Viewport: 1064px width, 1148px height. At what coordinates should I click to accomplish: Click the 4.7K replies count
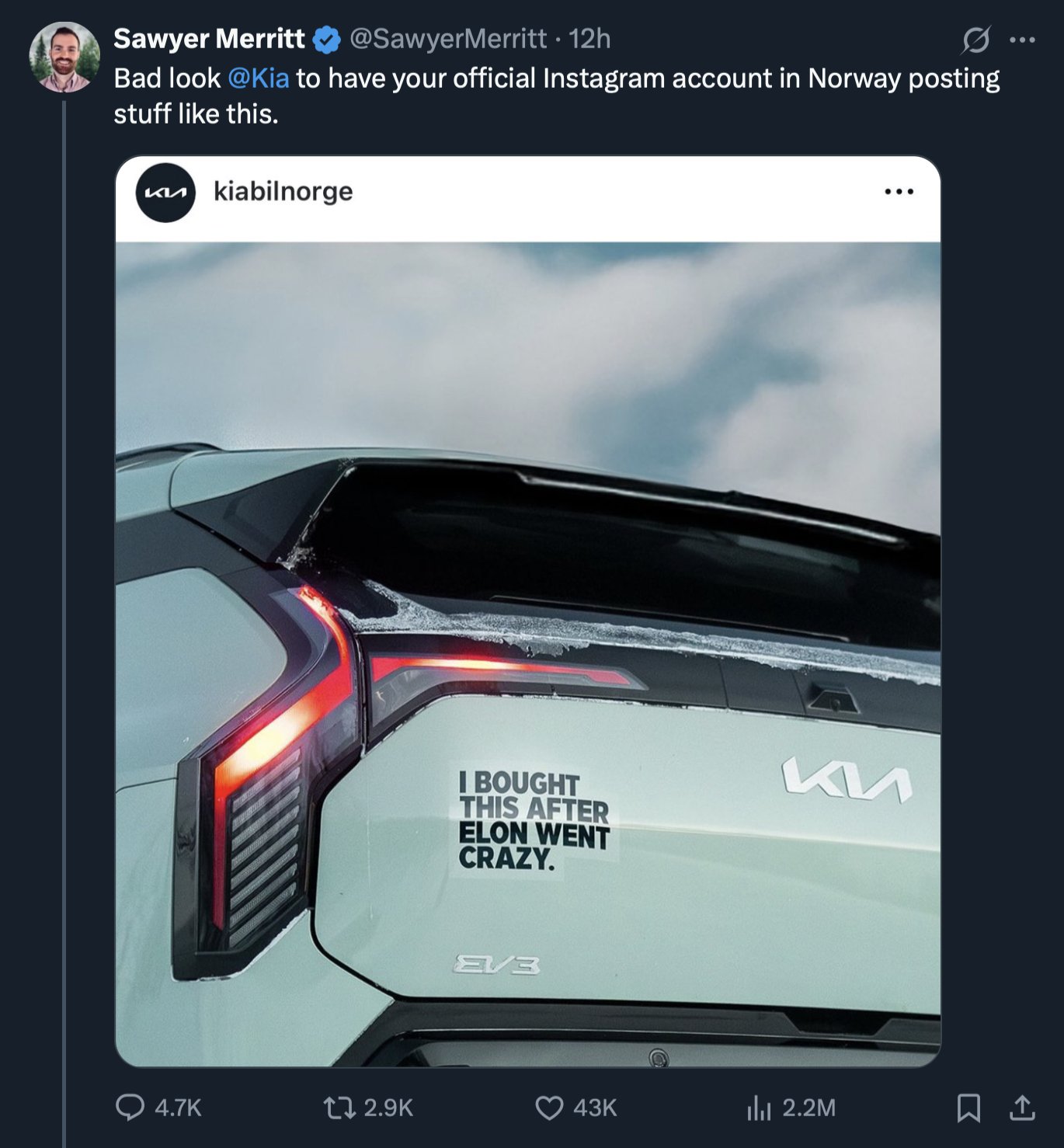click(x=178, y=1108)
